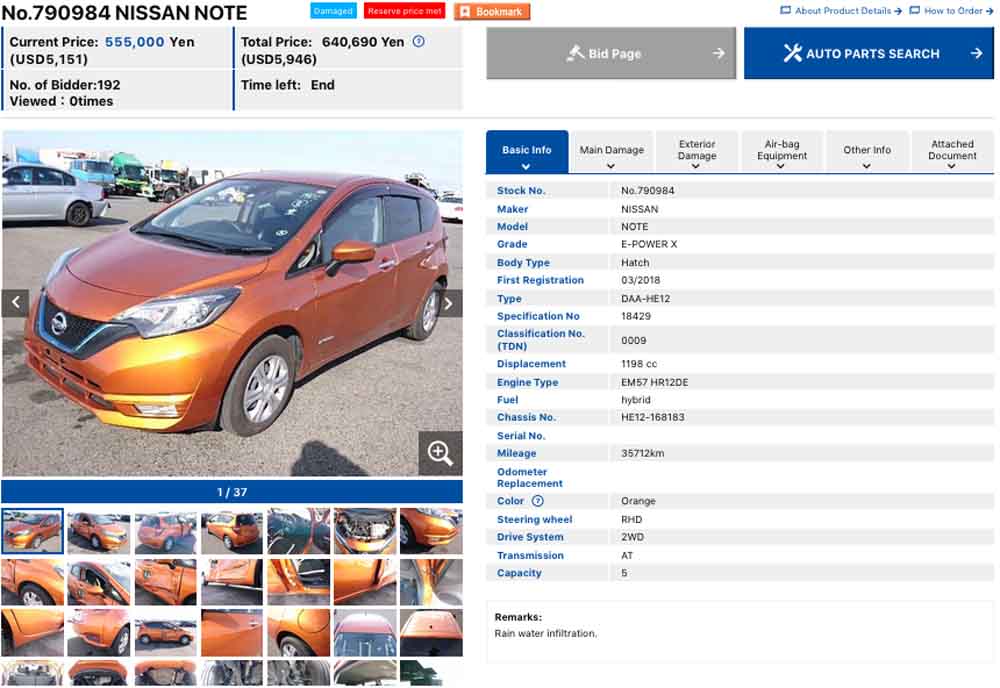
Task: Open the Attached Document tab
Action: coord(952,152)
